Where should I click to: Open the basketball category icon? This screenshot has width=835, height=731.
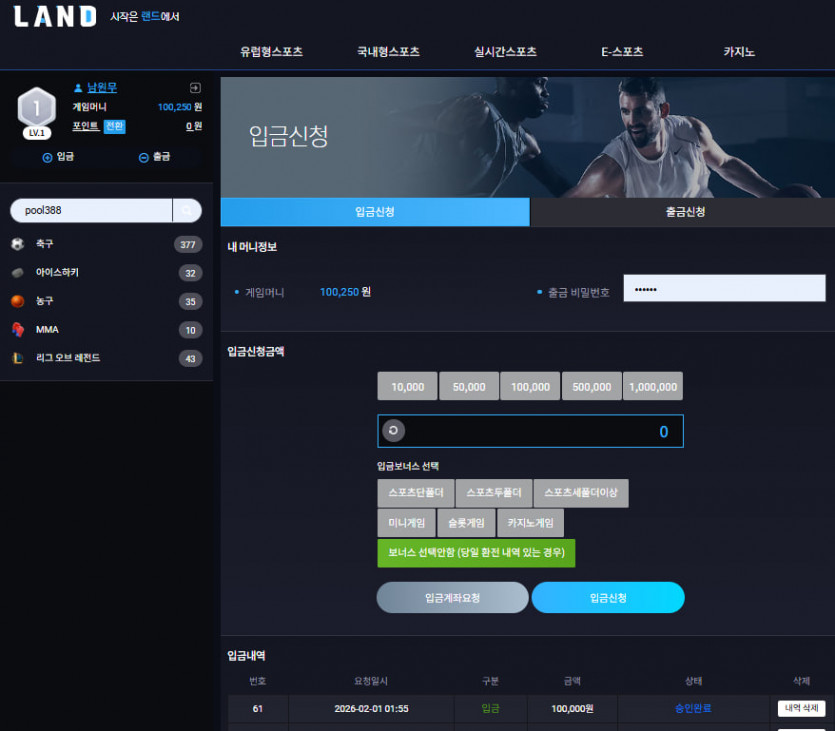18,301
